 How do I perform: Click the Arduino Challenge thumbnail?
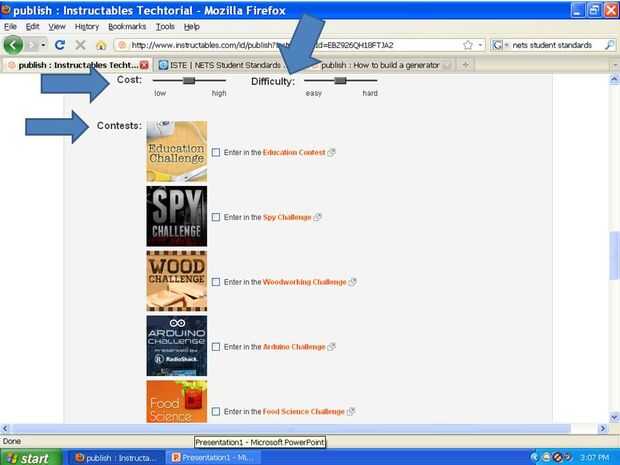click(x=177, y=346)
